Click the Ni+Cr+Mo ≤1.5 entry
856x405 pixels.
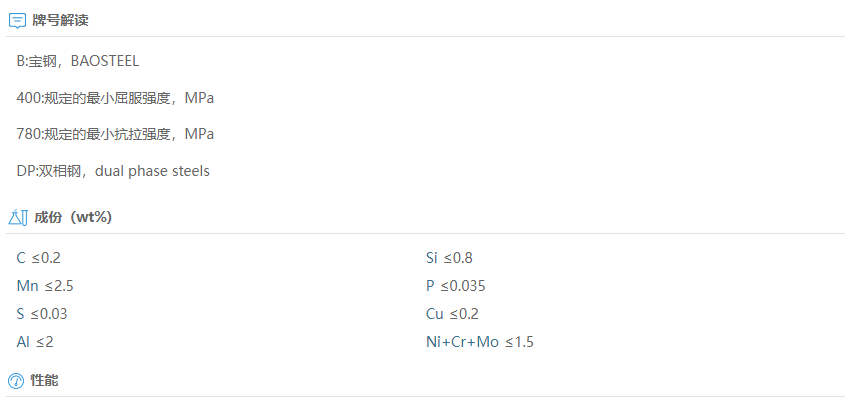pyautogui.click(x=480, y=342)
